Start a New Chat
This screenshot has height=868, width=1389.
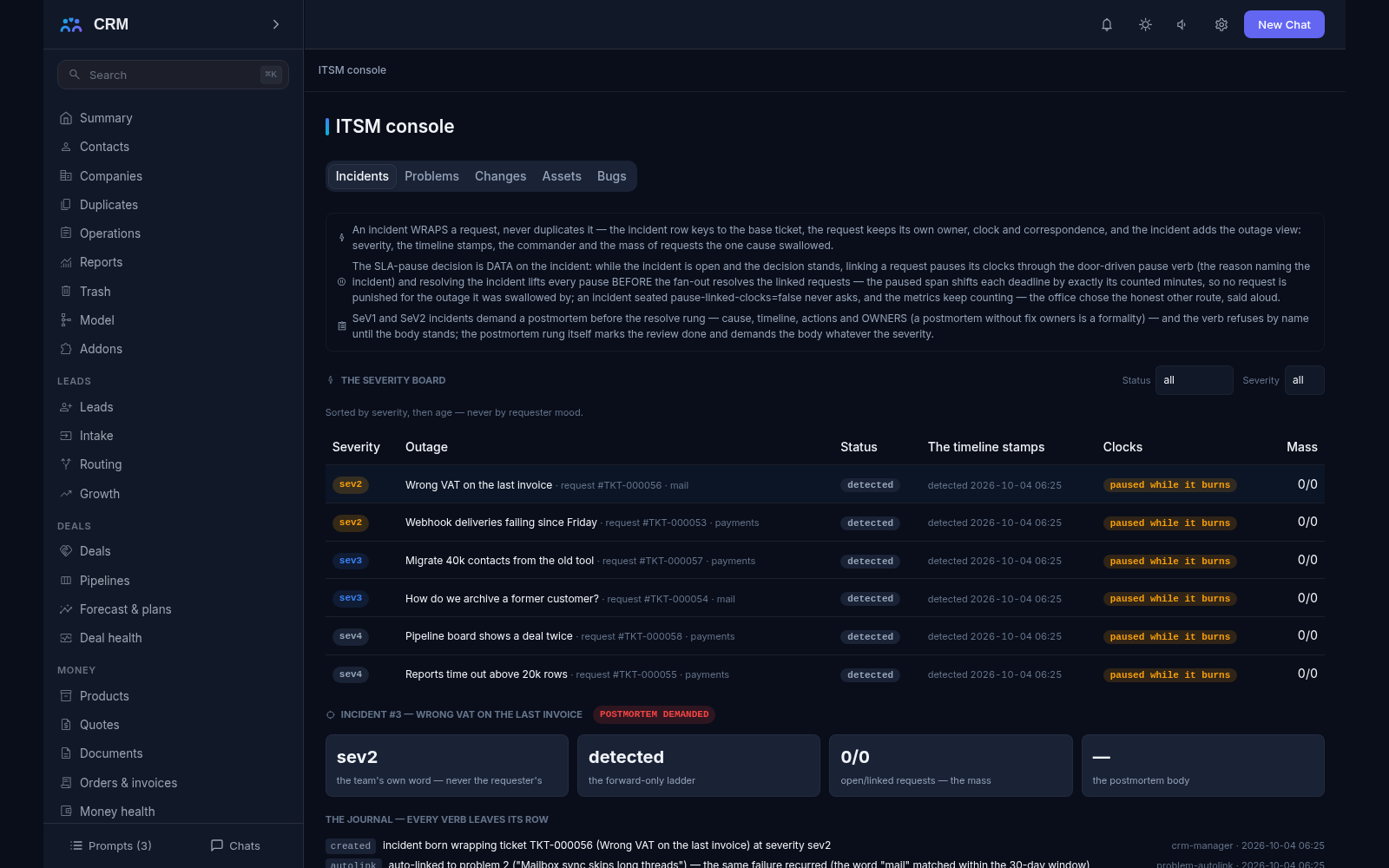[x=1284, y=24]
